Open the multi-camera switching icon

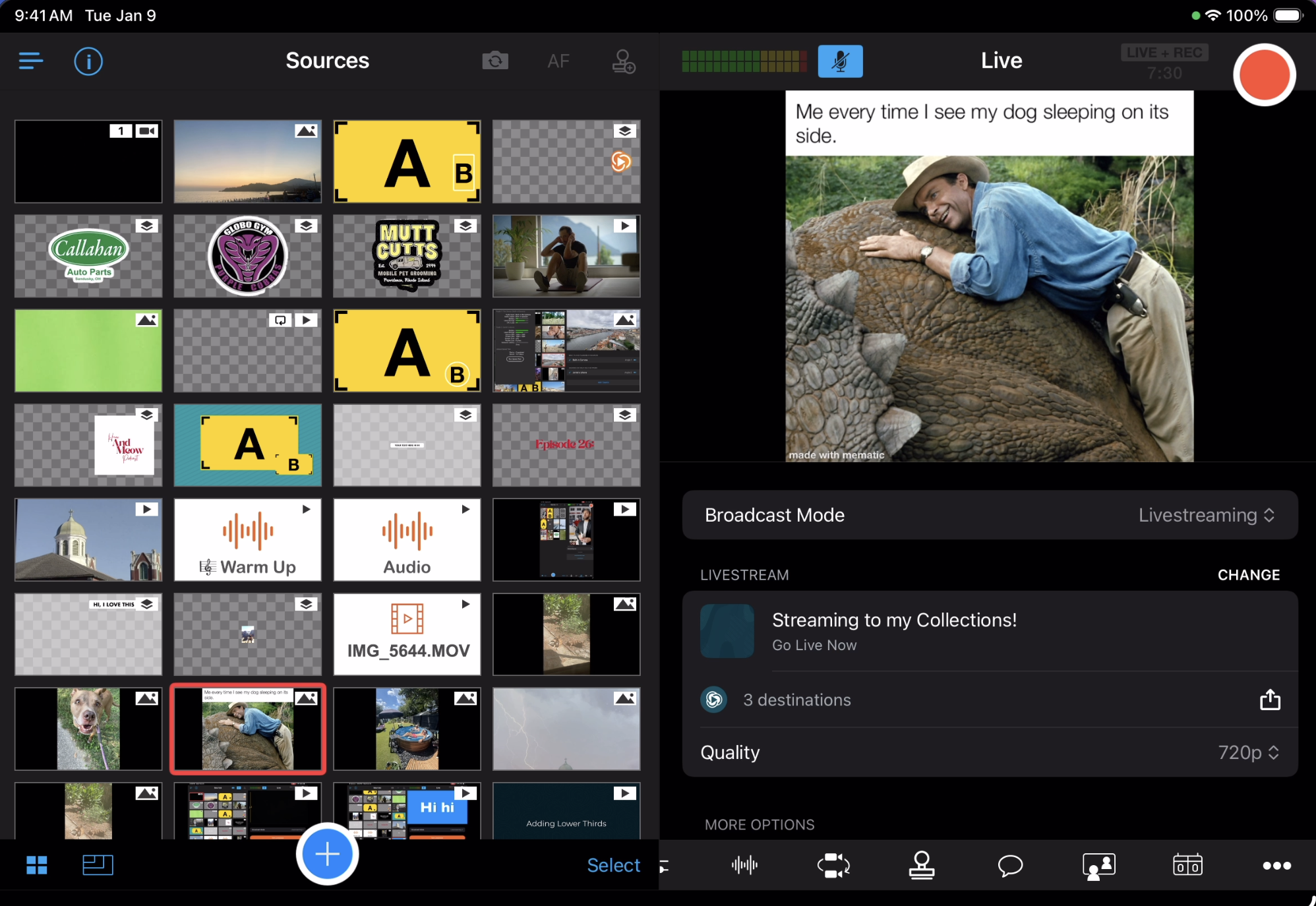pos(833,864)
